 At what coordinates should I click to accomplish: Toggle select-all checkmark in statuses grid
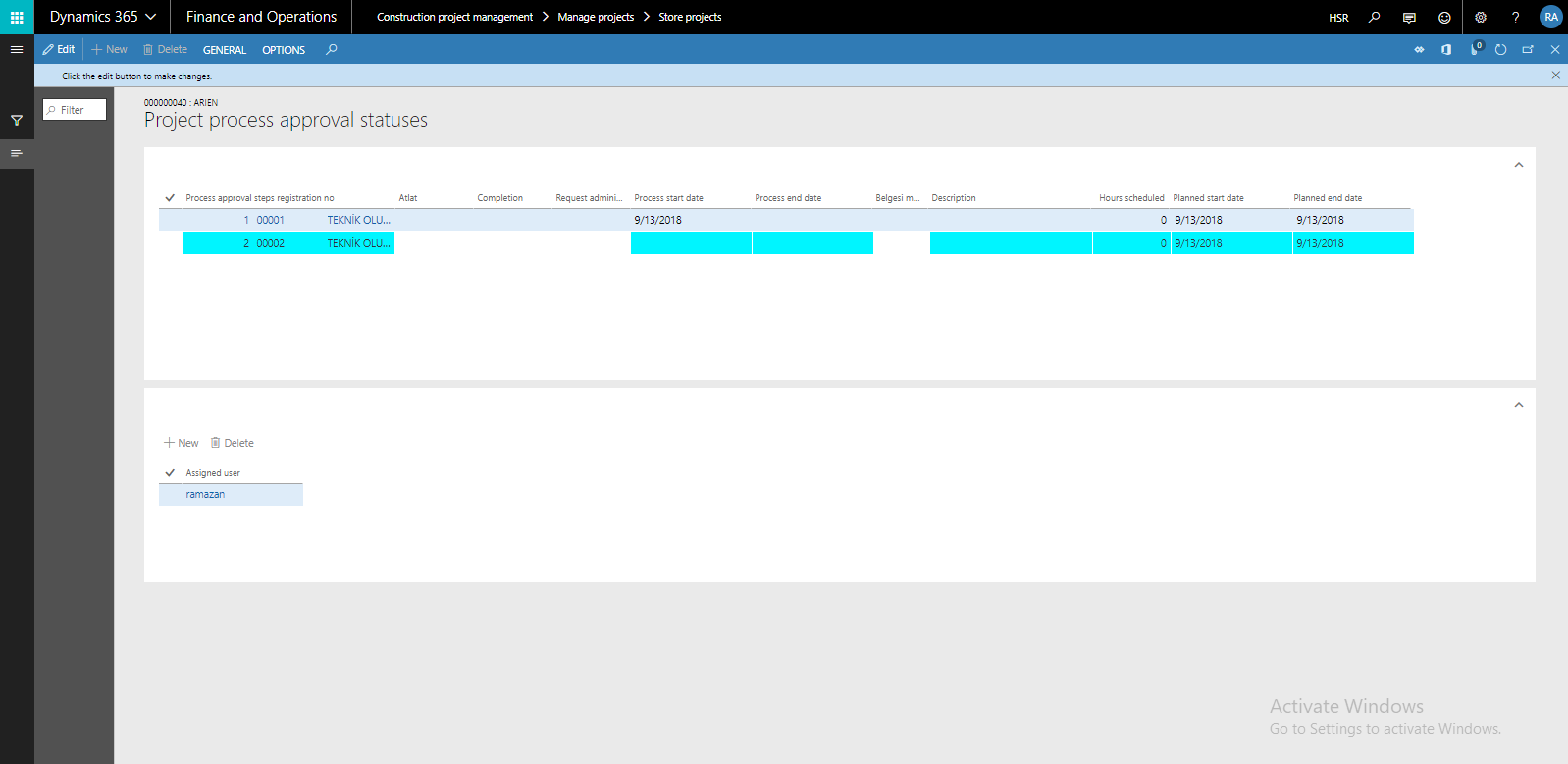tap(170, 198)
